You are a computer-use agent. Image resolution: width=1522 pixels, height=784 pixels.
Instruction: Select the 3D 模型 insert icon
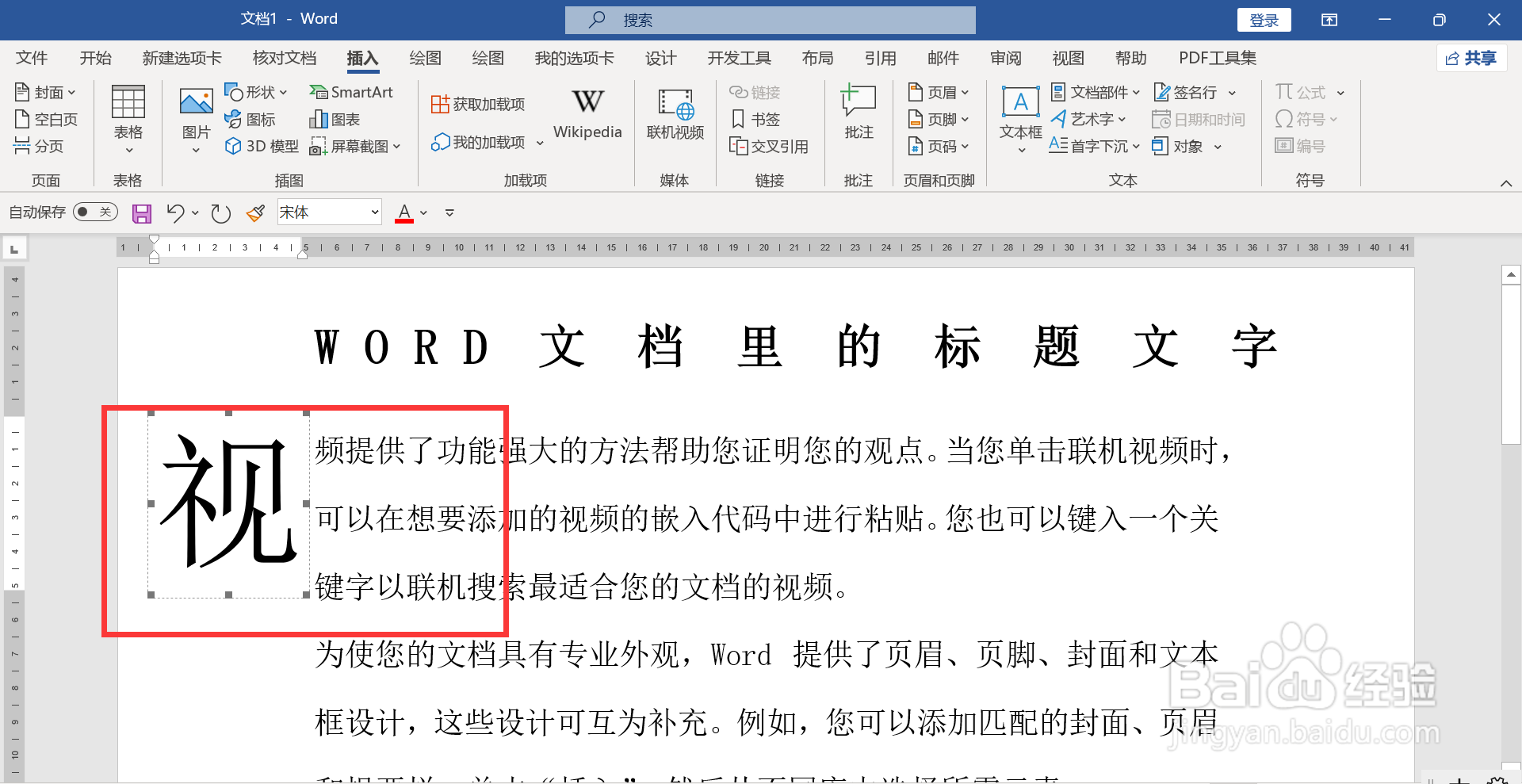260,146
